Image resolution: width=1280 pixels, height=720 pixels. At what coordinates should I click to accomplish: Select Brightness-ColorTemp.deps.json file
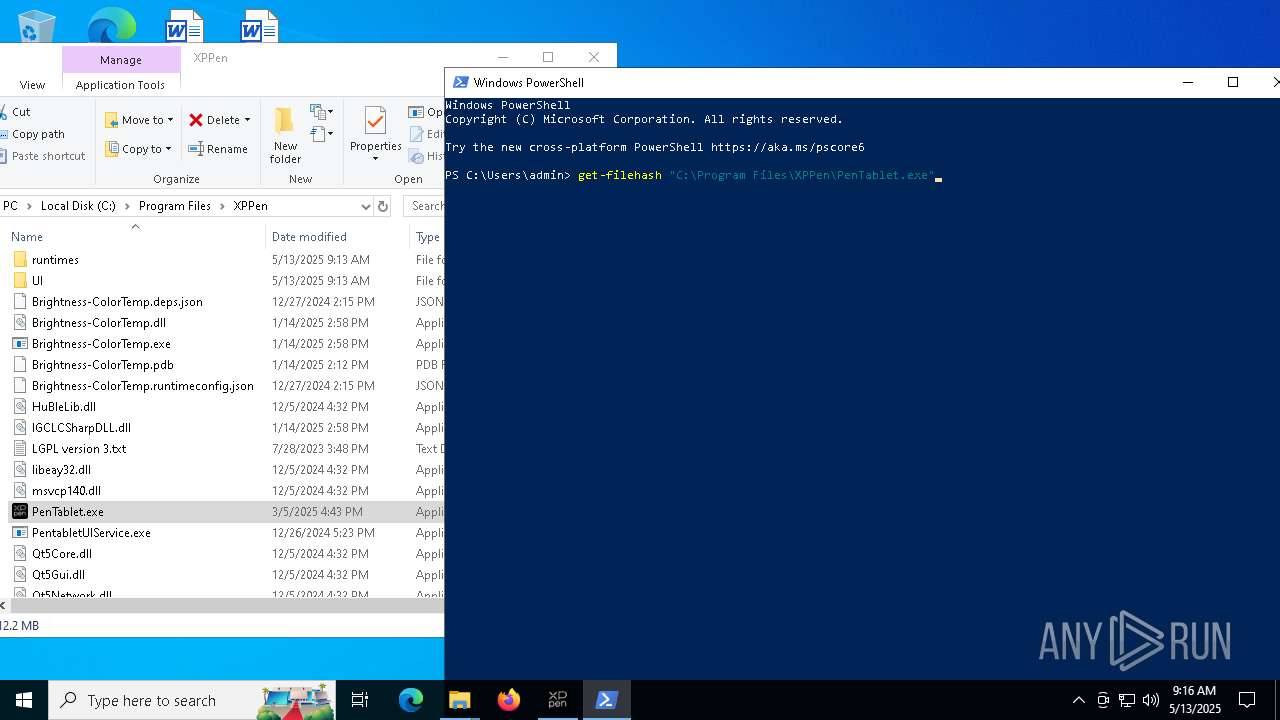pos(117,302)
